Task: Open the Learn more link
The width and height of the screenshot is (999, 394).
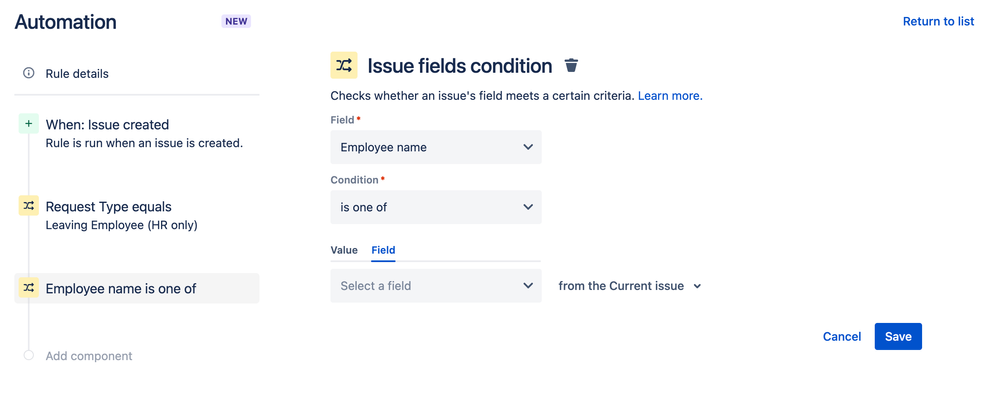Action: (670, 96)
